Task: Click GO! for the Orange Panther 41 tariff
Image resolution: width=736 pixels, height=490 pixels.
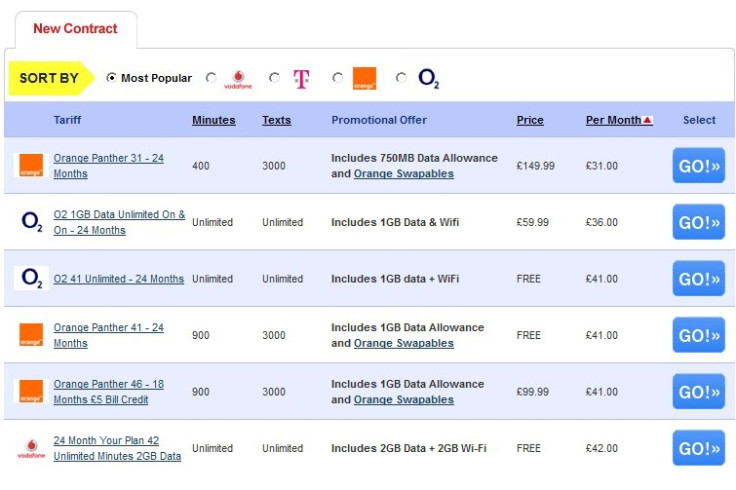Action: 698,335
